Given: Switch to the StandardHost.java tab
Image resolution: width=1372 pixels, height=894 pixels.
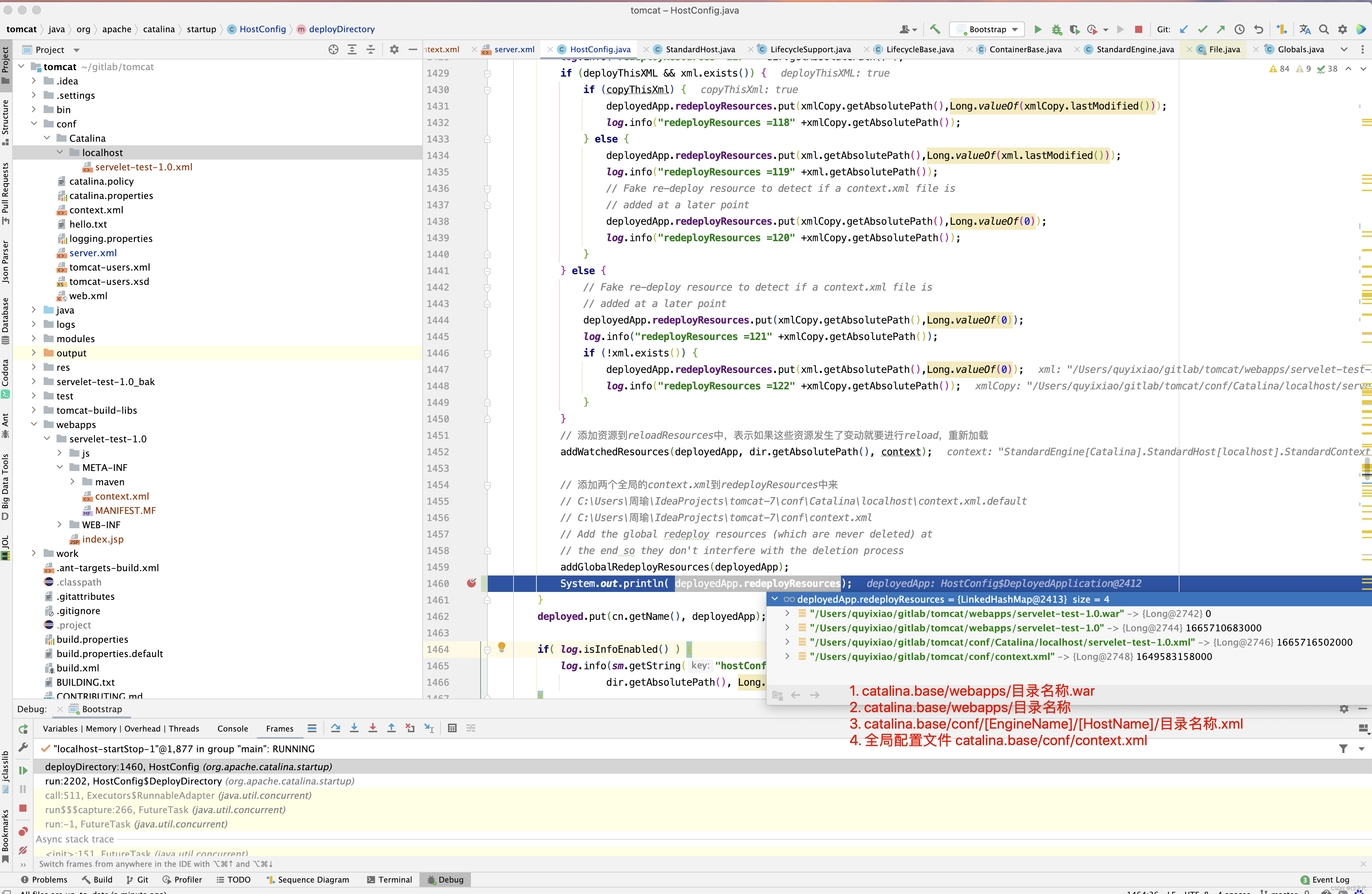Looking at the screenshot, I should [x=700, y=50].
